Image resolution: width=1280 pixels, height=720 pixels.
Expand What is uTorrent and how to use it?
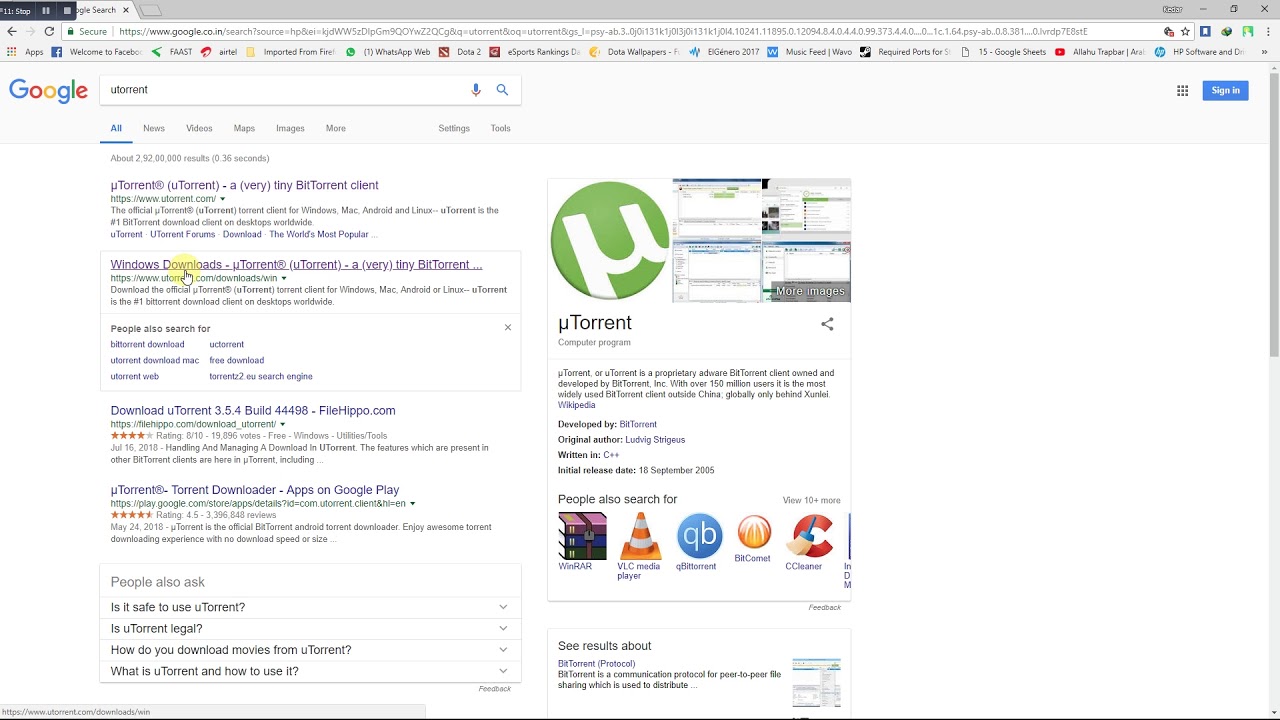click(310, 671)
